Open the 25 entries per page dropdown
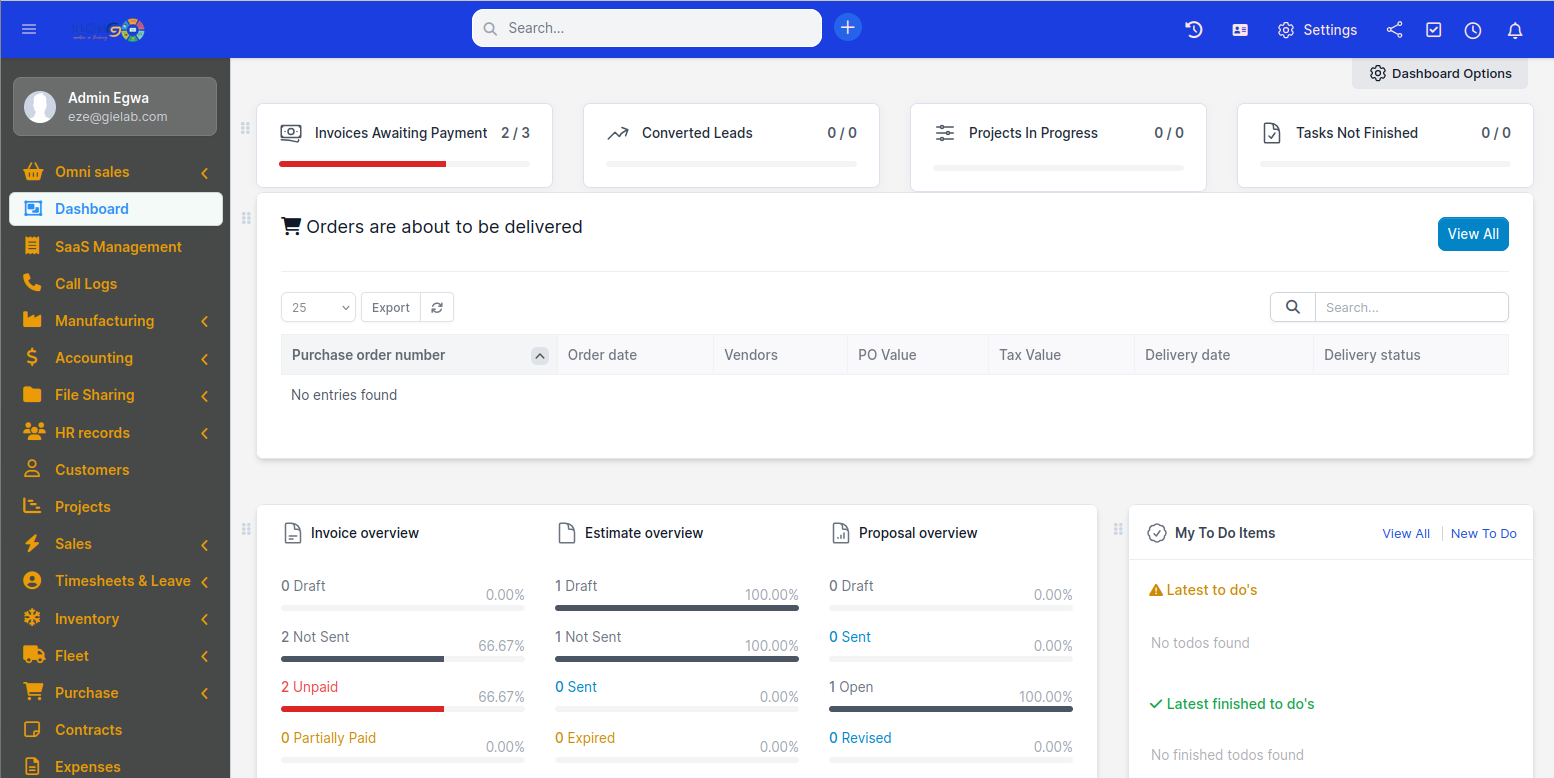 (x=318, y=308)
